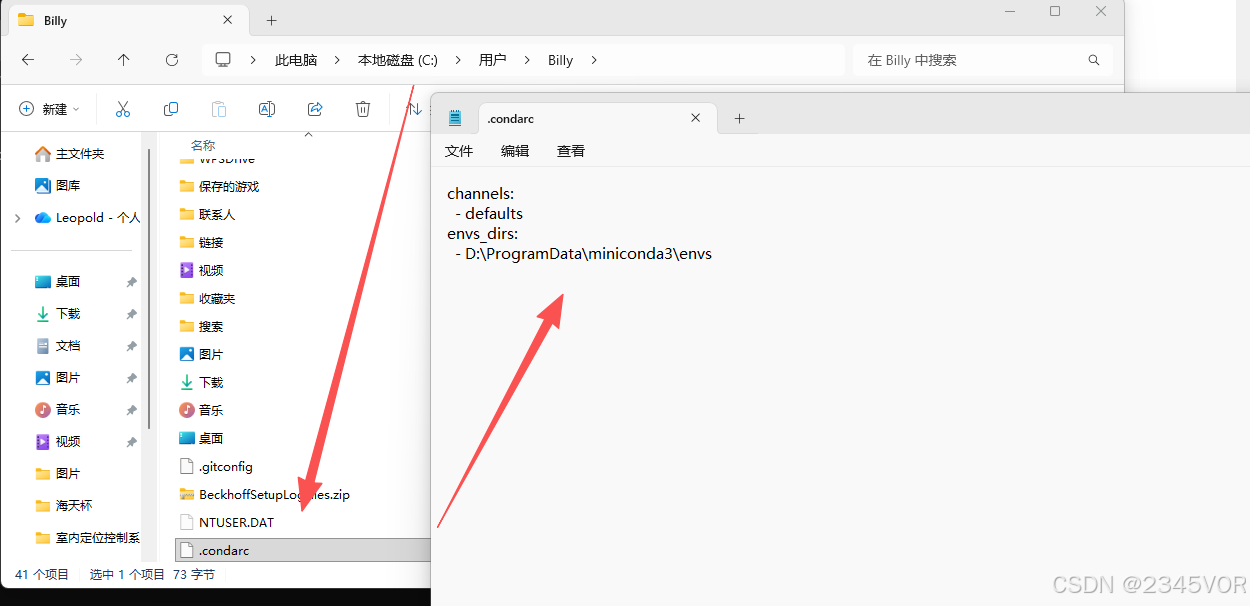The image size is (1250, 606).
Task: Click the 名称 column header
Action: tap(203, 145)
